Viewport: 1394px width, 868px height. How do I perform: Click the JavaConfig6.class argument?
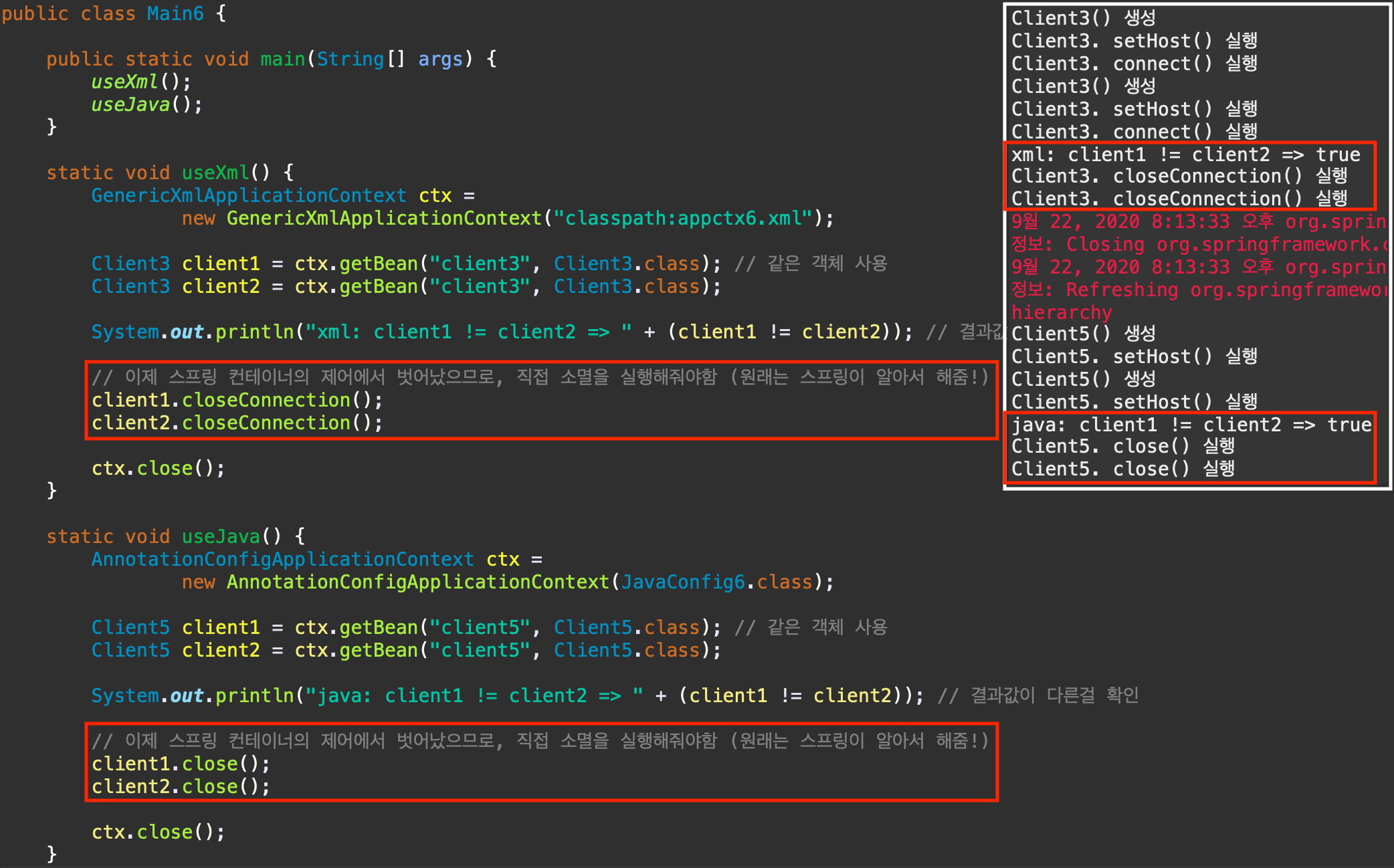(x=716, y=582)
